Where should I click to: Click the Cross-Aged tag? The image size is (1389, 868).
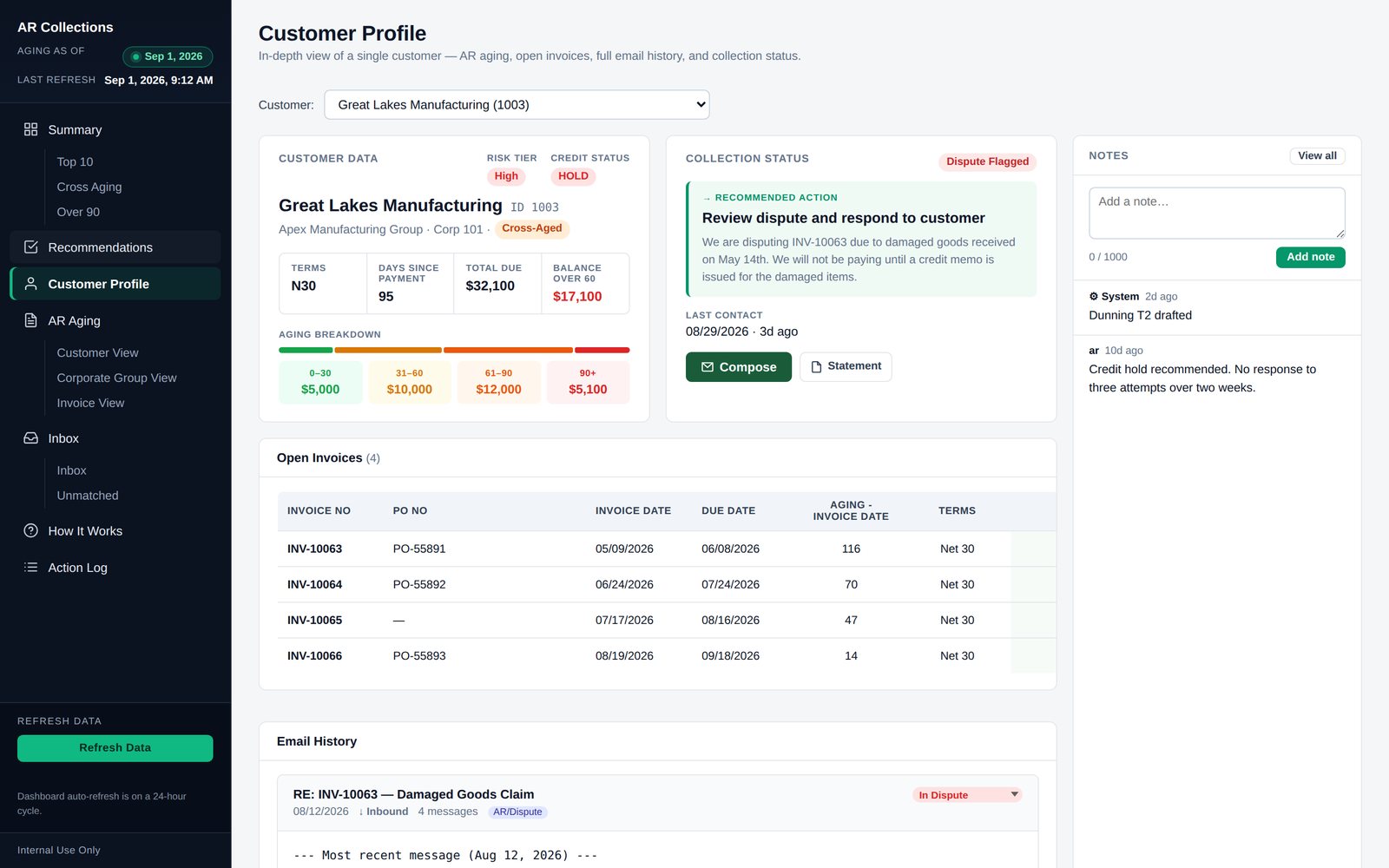point(532,228)
